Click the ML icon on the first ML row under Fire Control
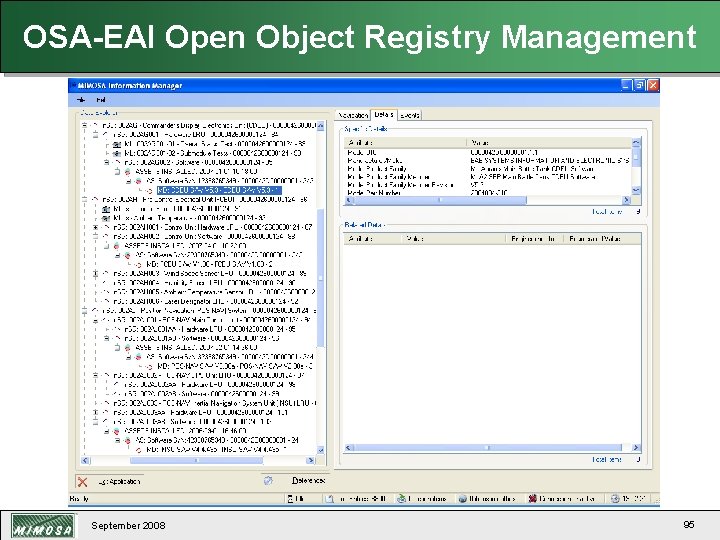The image size is (720, 540). tap(106, 209)
